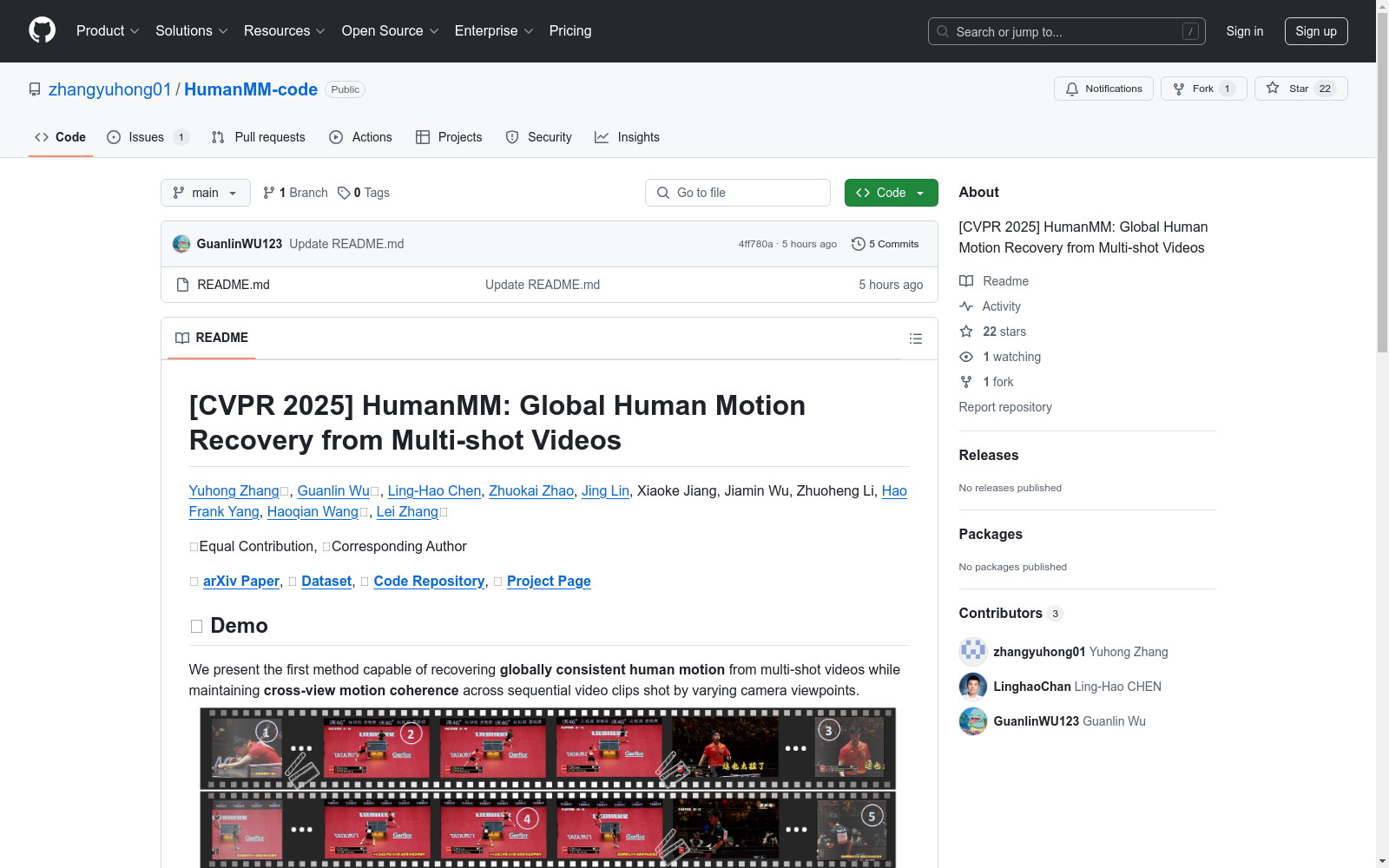Open the Insights tab

(x=628, y=137)
